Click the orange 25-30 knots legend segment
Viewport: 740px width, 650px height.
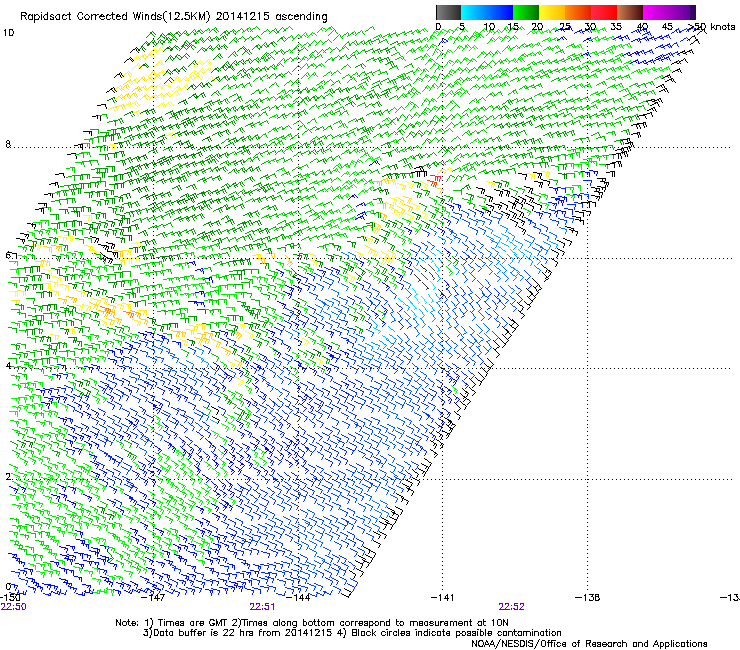click(x=578, y=12)
